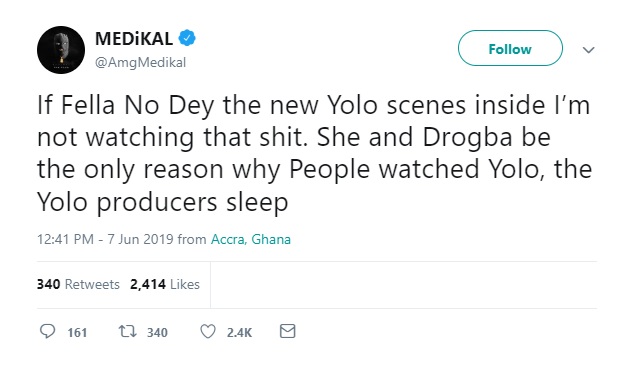Viewport: 633px width, 368px height.
Task: View the list of 2,414 Likes
Action: pyautogui.click(x=165, y=284)
